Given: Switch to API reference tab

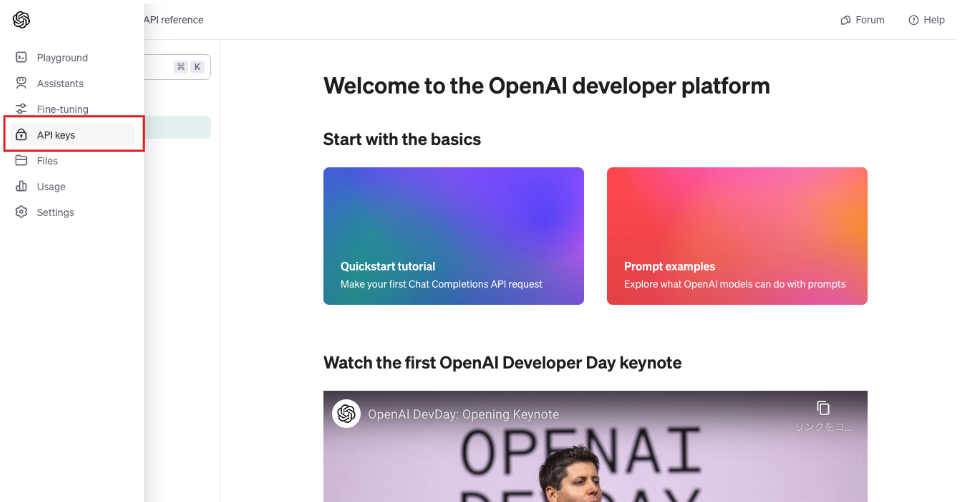Looking at the screenshot, I should [174, 20].
